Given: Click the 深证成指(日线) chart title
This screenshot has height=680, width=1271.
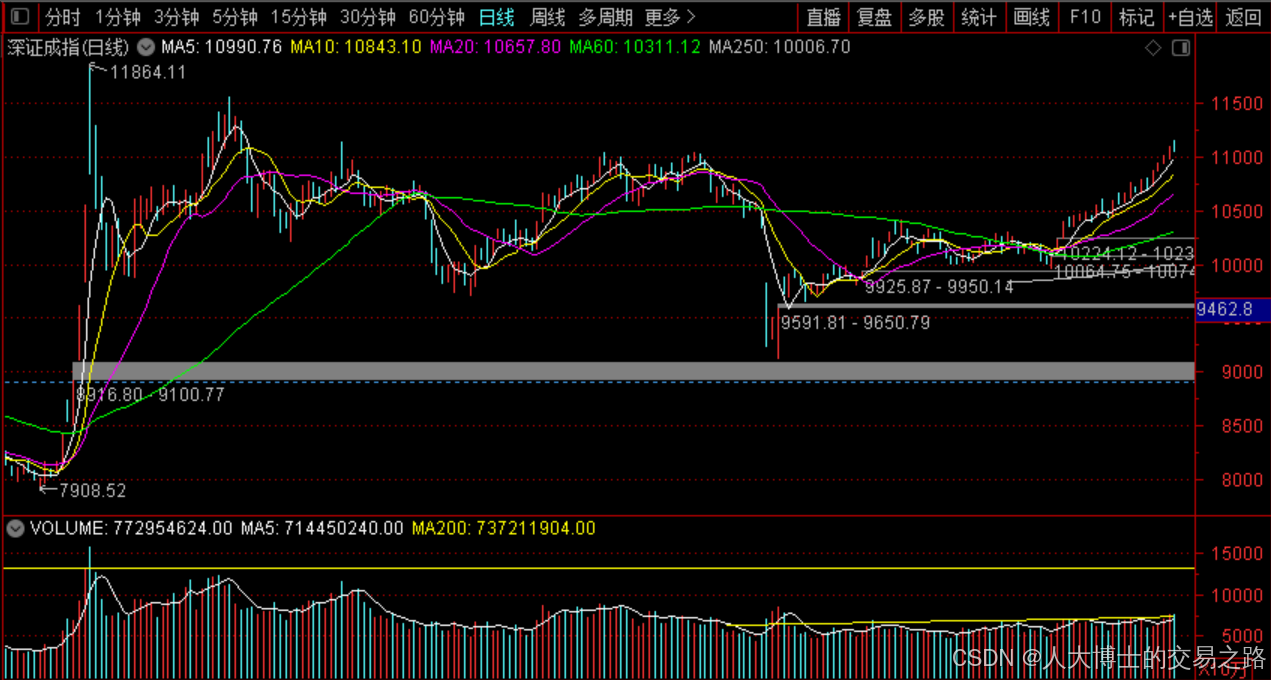Looking at the screenshot, I should click(68, 47).
